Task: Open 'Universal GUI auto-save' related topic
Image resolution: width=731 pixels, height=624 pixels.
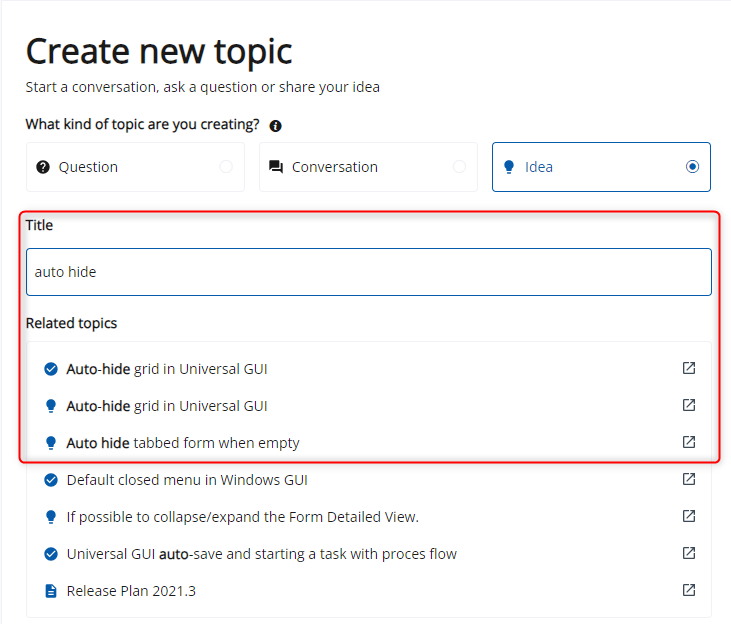Action: click(262, 554)
